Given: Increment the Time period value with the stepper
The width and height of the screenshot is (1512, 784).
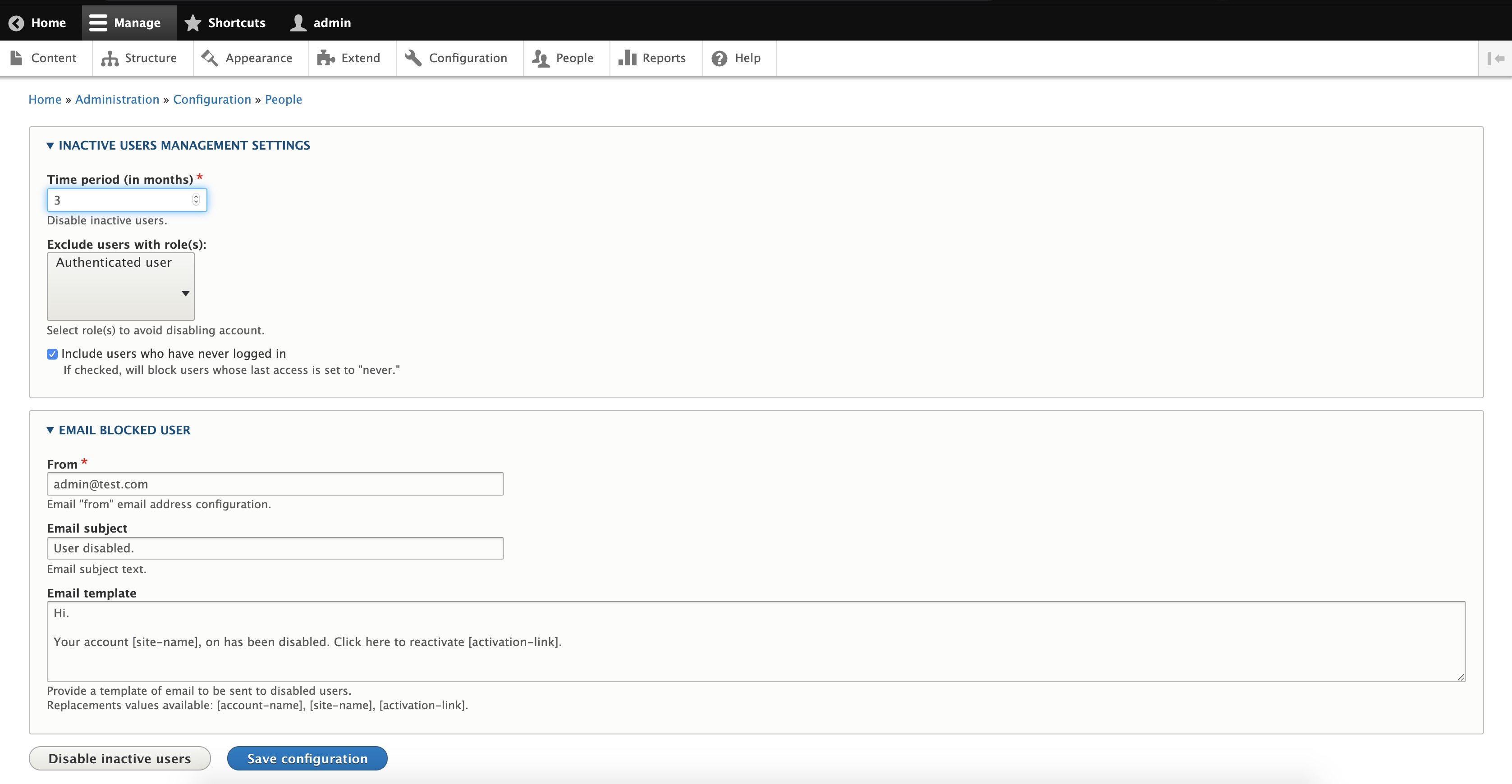Looking at the screenshot, I should (196, 197).
